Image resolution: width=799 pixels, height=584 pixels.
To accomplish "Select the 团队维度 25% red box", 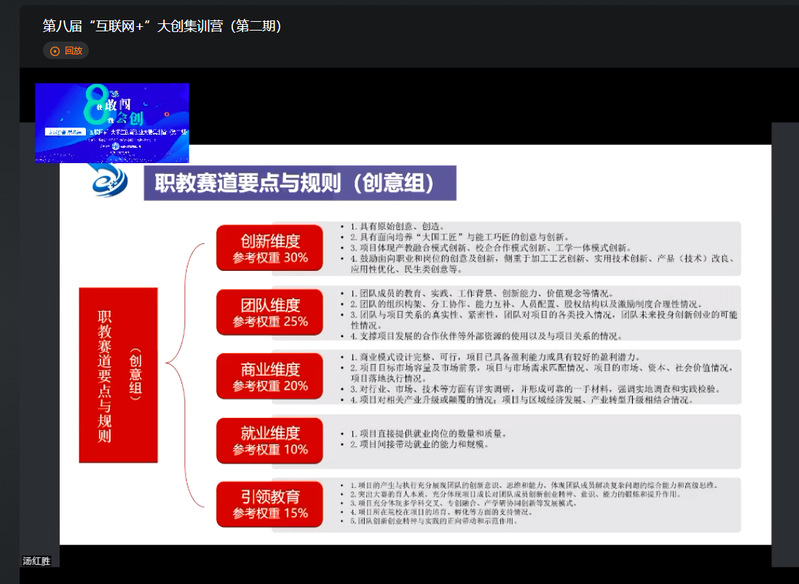I will 270,312.
